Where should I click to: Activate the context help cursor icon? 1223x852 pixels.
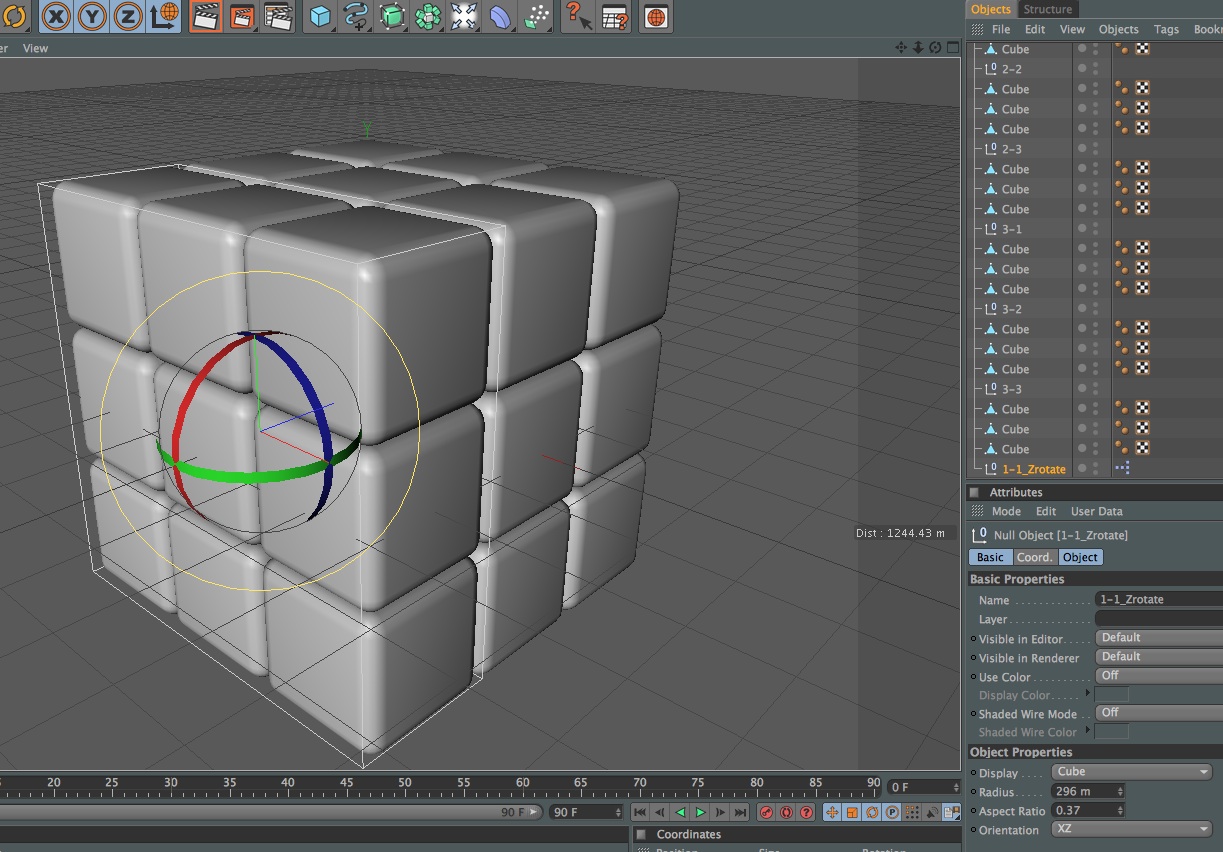[x=578, y=16]
